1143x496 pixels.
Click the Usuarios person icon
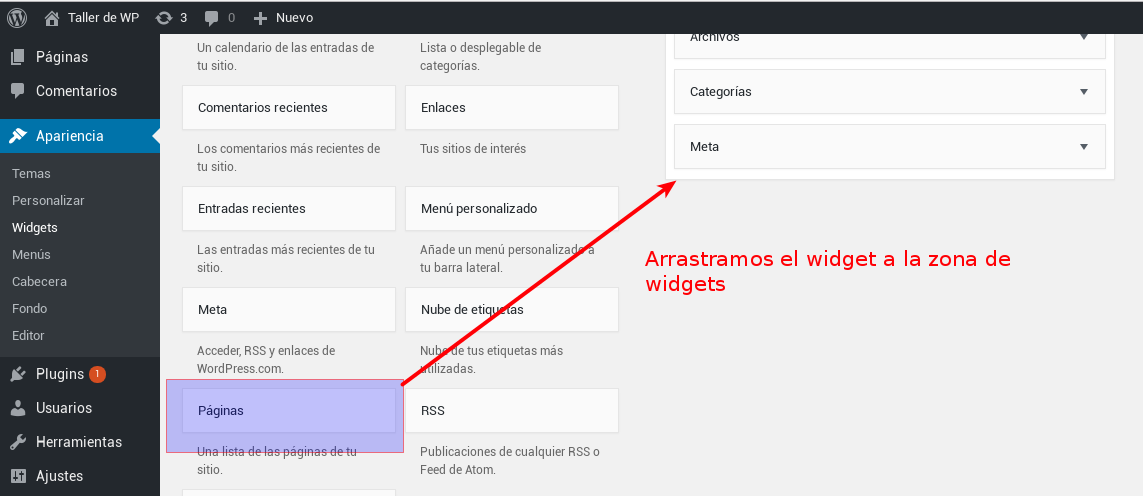18,408
